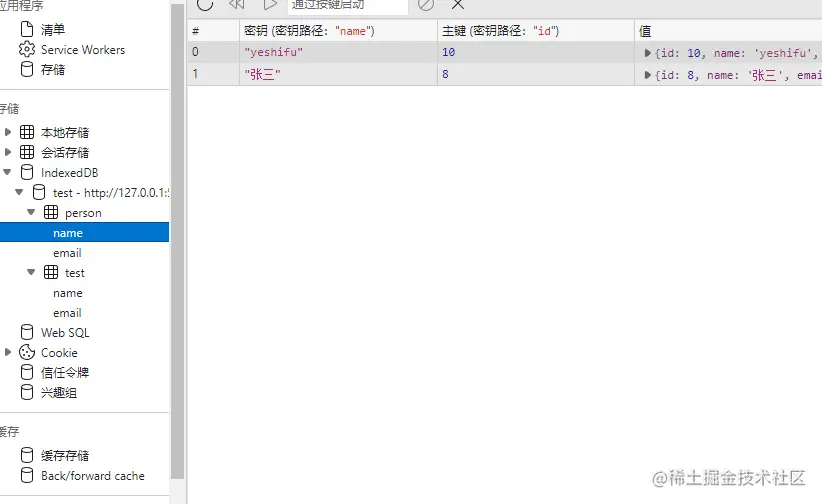This screenshot has height=504, width=822.
Task: Select the email index under person
Action: [x=67, y=253]
